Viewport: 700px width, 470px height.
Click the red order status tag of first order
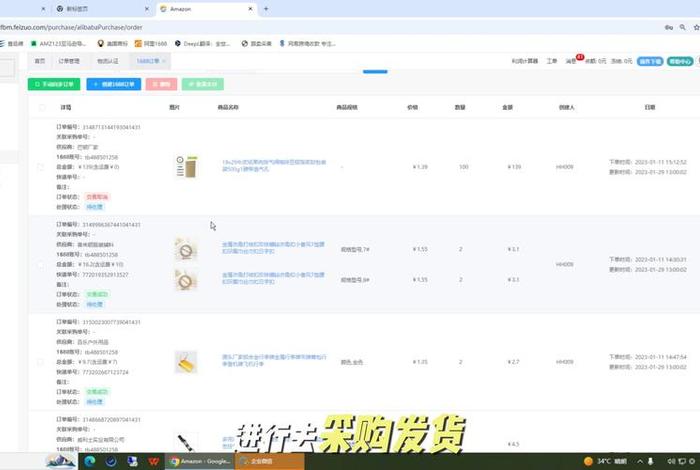(x=97, y=197)
